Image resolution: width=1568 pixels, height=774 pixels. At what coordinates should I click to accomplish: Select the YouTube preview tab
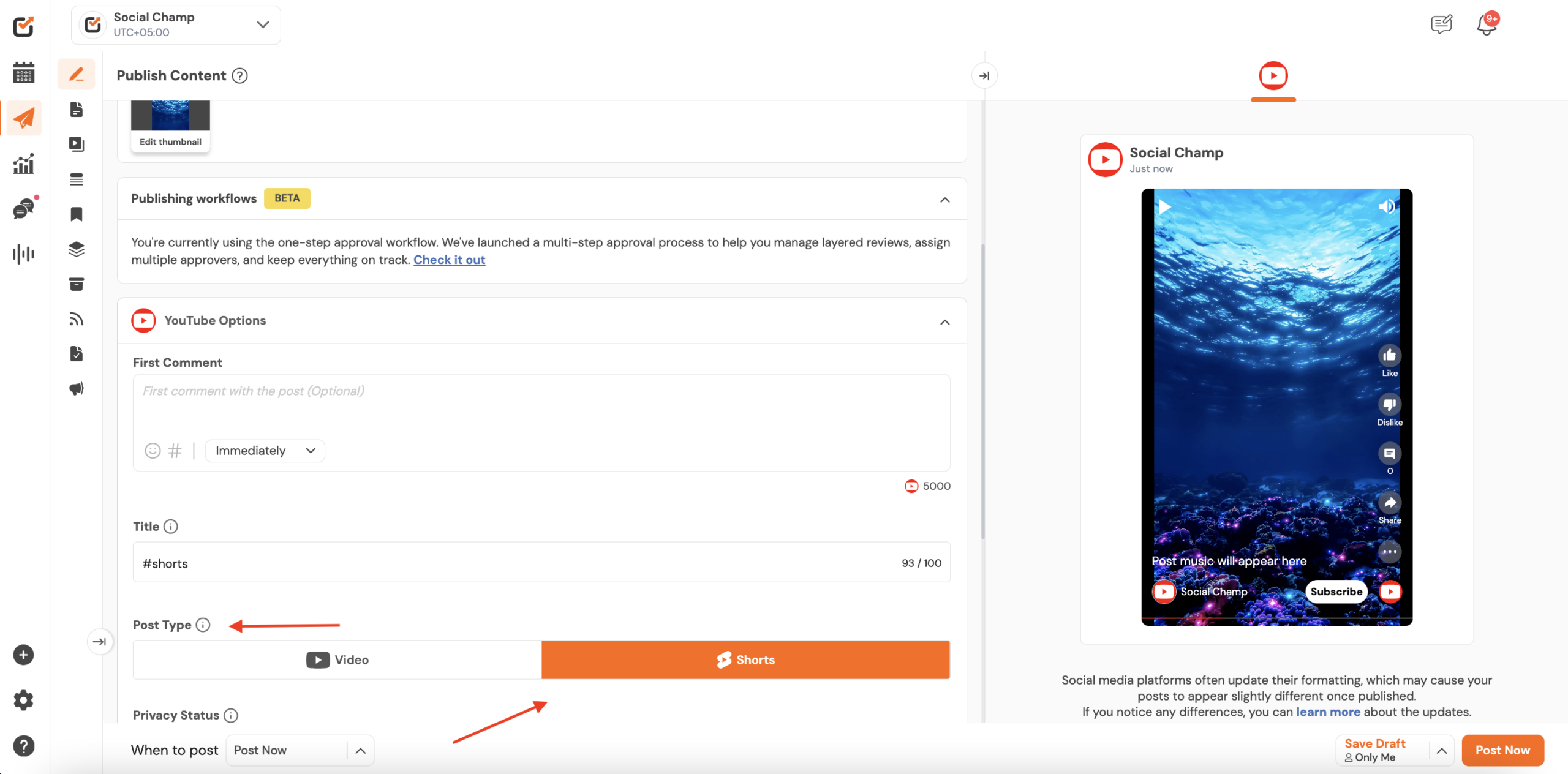[x=1273, y=76]
